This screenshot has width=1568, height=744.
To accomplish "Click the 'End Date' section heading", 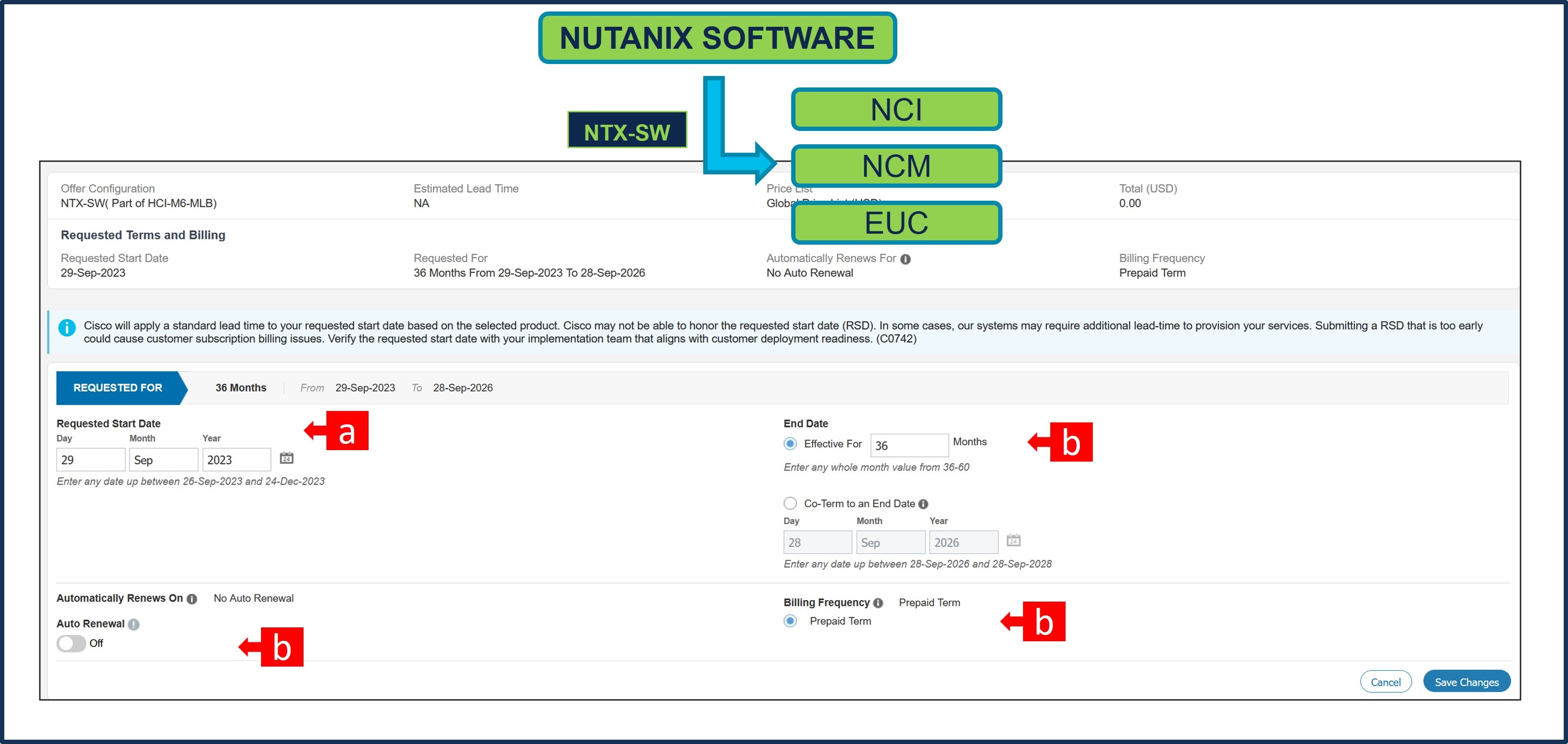I will (x=806, y=423).
